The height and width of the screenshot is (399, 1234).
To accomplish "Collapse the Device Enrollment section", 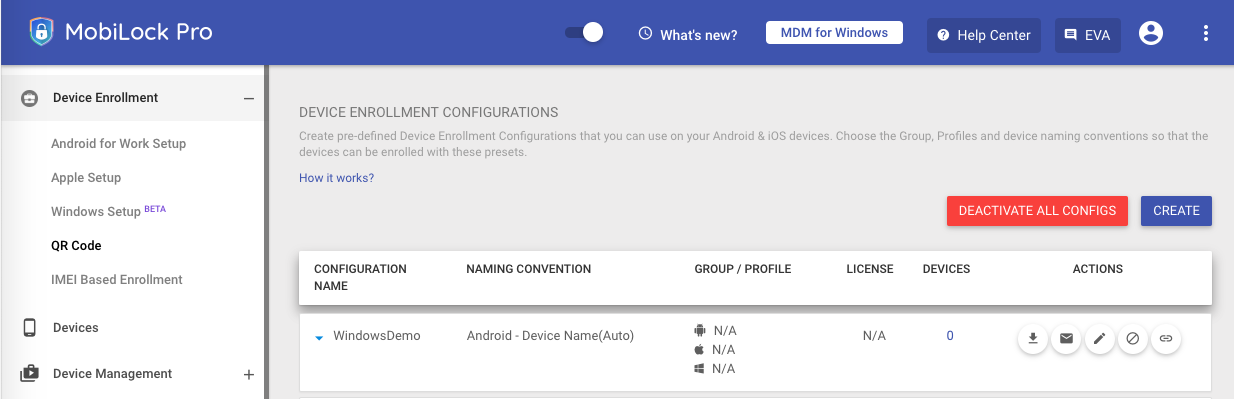I will (x=249, y=98).
